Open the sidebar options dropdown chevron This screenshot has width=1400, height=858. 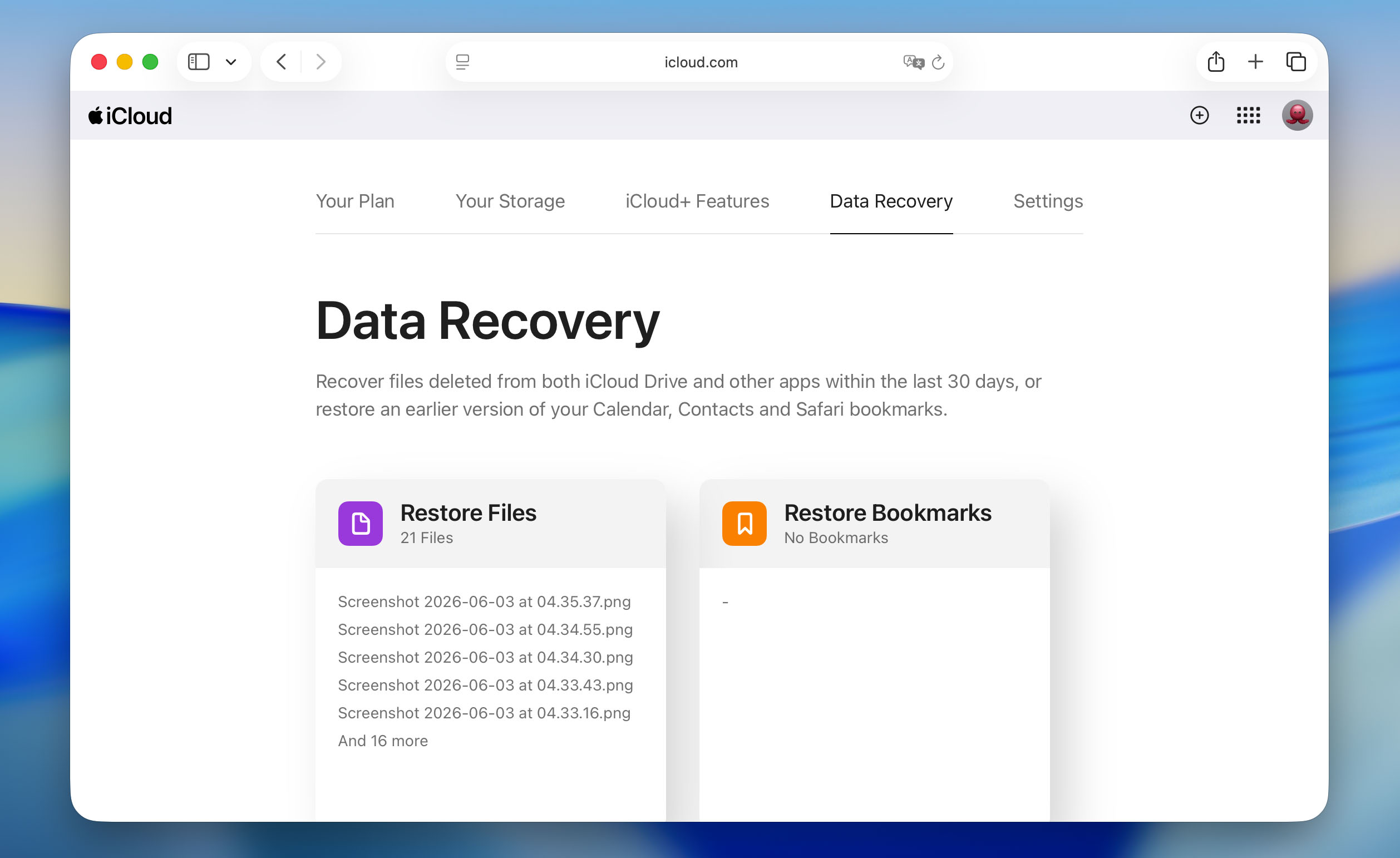point(231,62)
